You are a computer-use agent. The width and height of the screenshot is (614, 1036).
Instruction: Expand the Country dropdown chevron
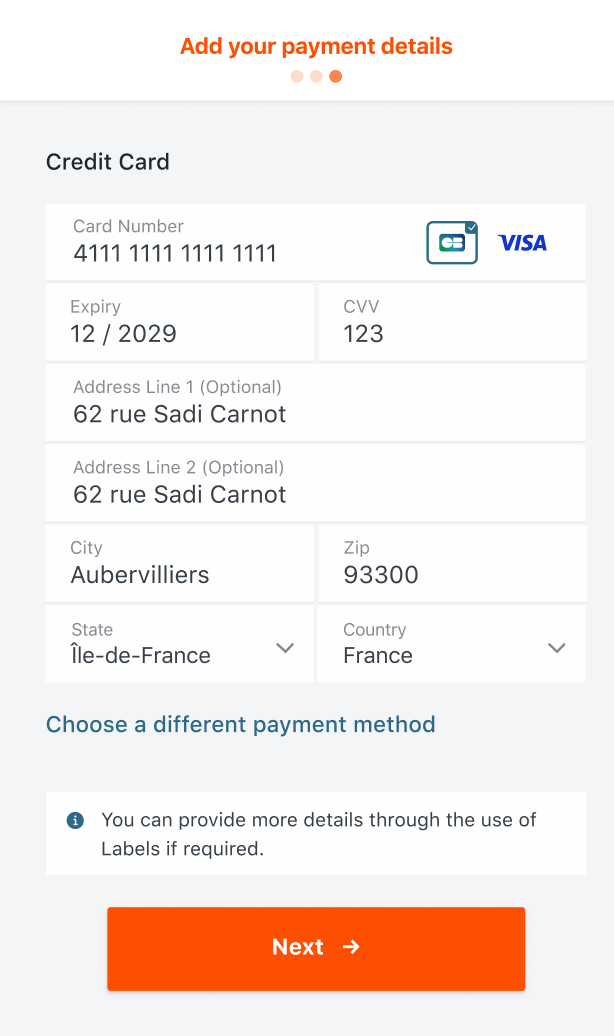click(557, 648)
